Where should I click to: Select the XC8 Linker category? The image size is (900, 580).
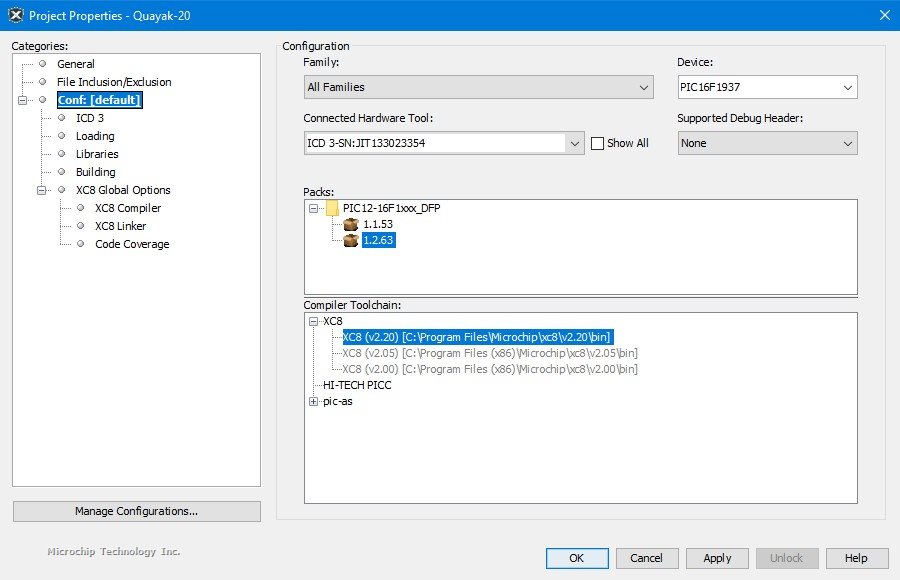click(x=120, y=226)
